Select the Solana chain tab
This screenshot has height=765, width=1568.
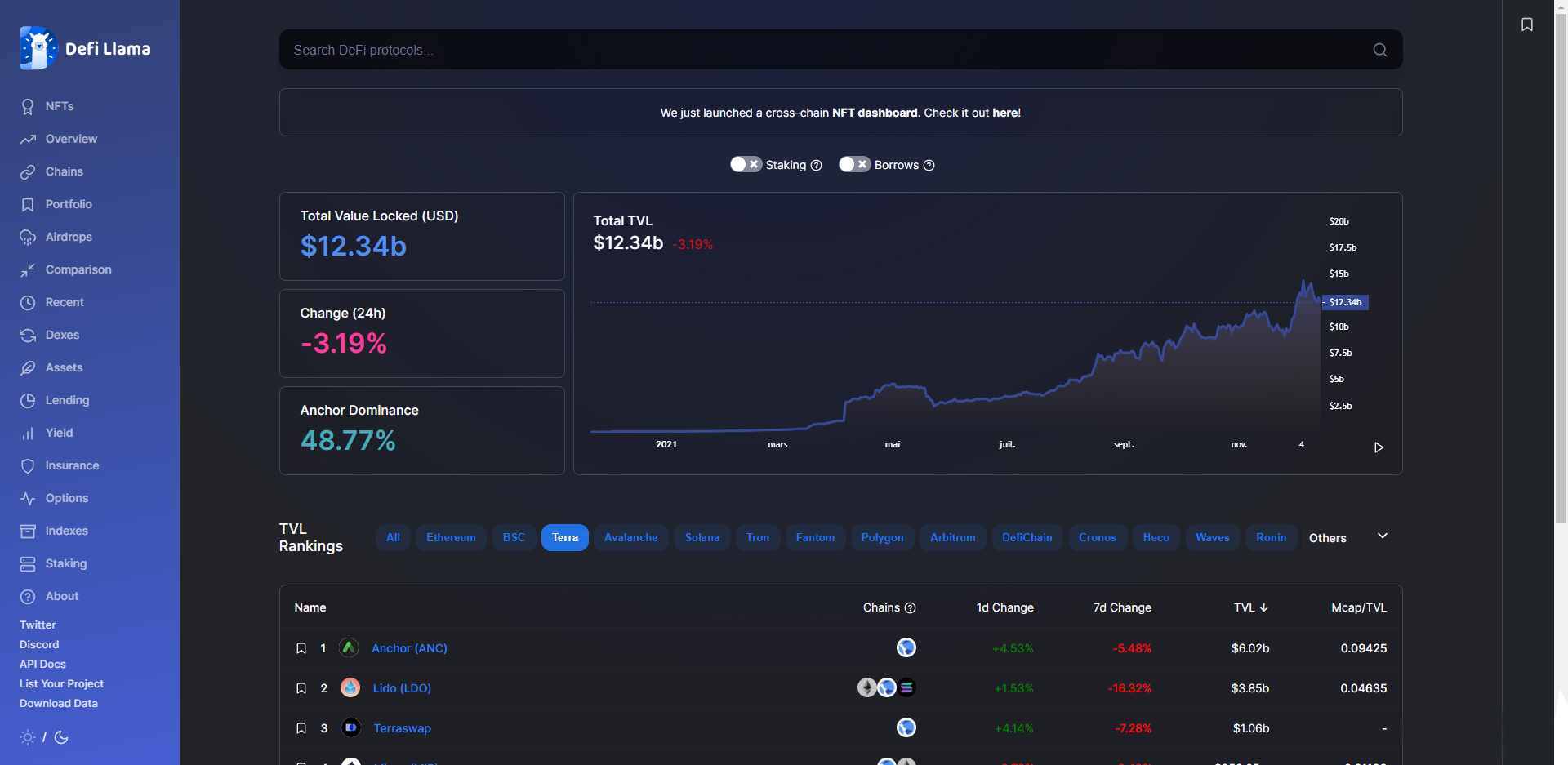point(702,537)
